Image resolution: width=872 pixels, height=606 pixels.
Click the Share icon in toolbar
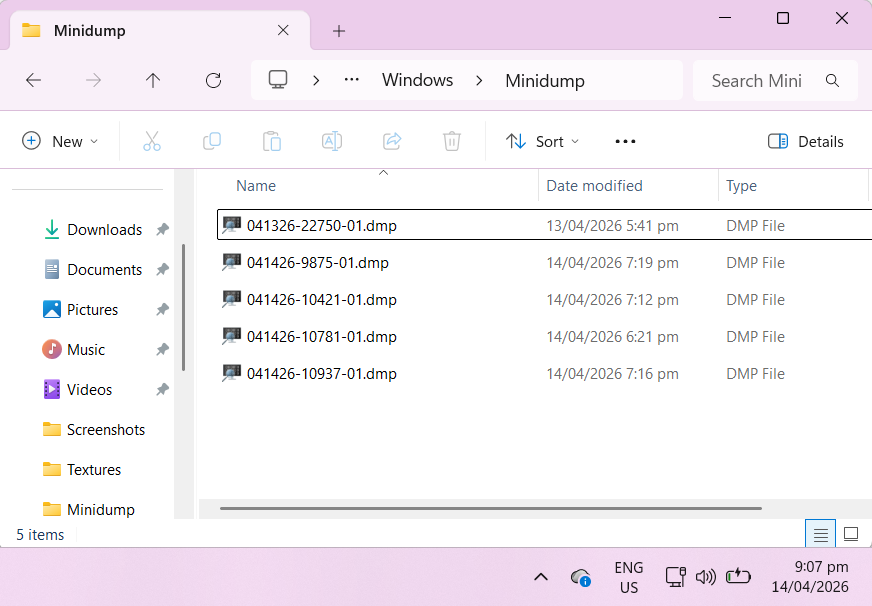[392, 141]
